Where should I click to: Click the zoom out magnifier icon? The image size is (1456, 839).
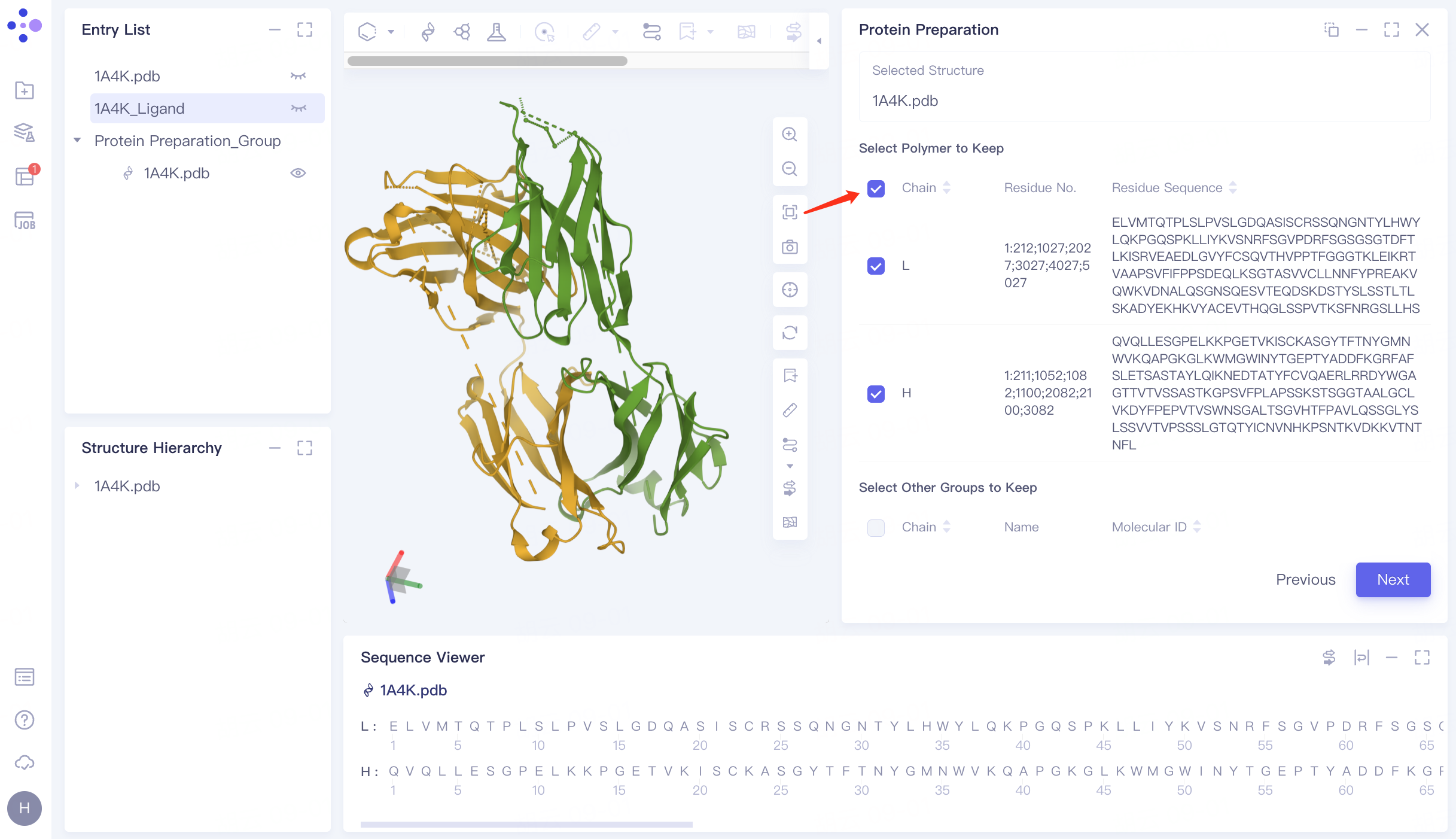790,169
